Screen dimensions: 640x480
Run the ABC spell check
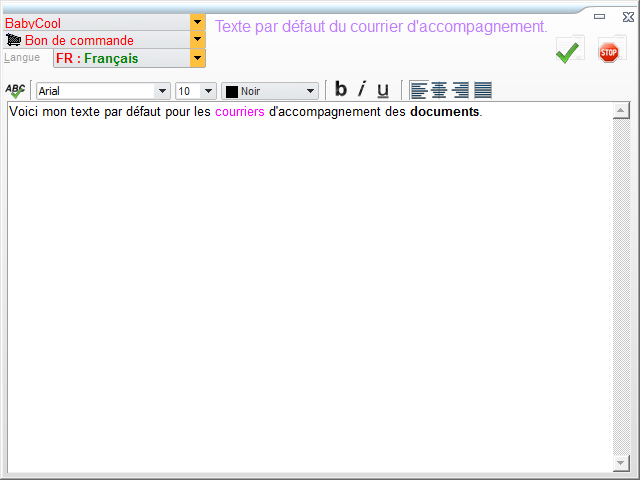[15, 91]
